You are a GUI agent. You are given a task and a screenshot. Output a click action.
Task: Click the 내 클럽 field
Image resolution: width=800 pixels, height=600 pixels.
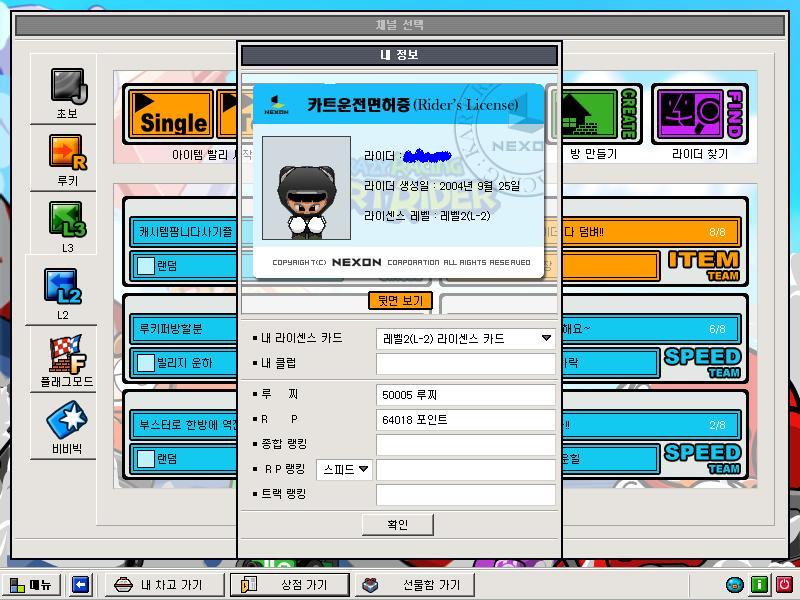point(465,364)
